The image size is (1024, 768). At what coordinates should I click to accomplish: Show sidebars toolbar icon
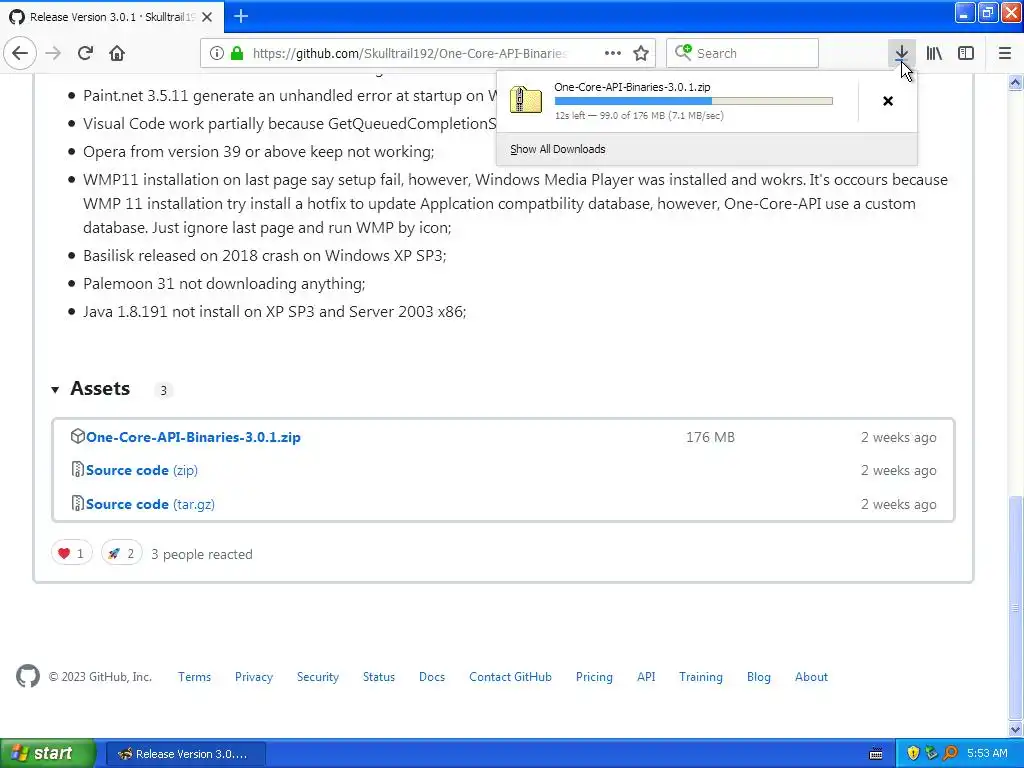click(x=966, y=54)
